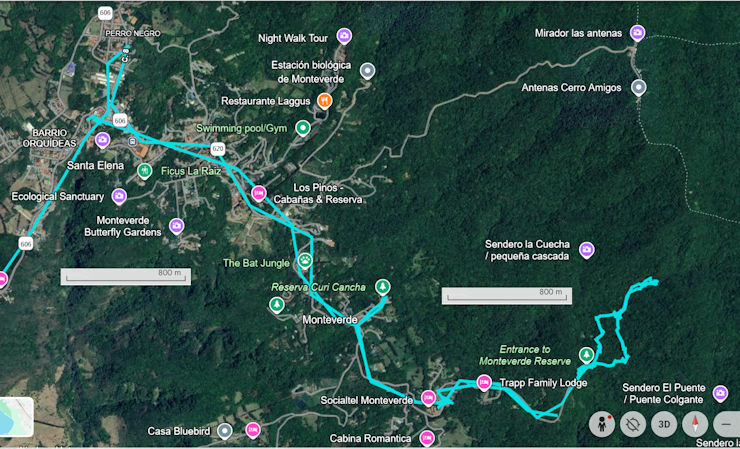The height and width of the screenshot is (449, 740).
Task: Select the Monteverde Butterfly Gardens pin
Action: pyautogui.click(x=176, y=226)
